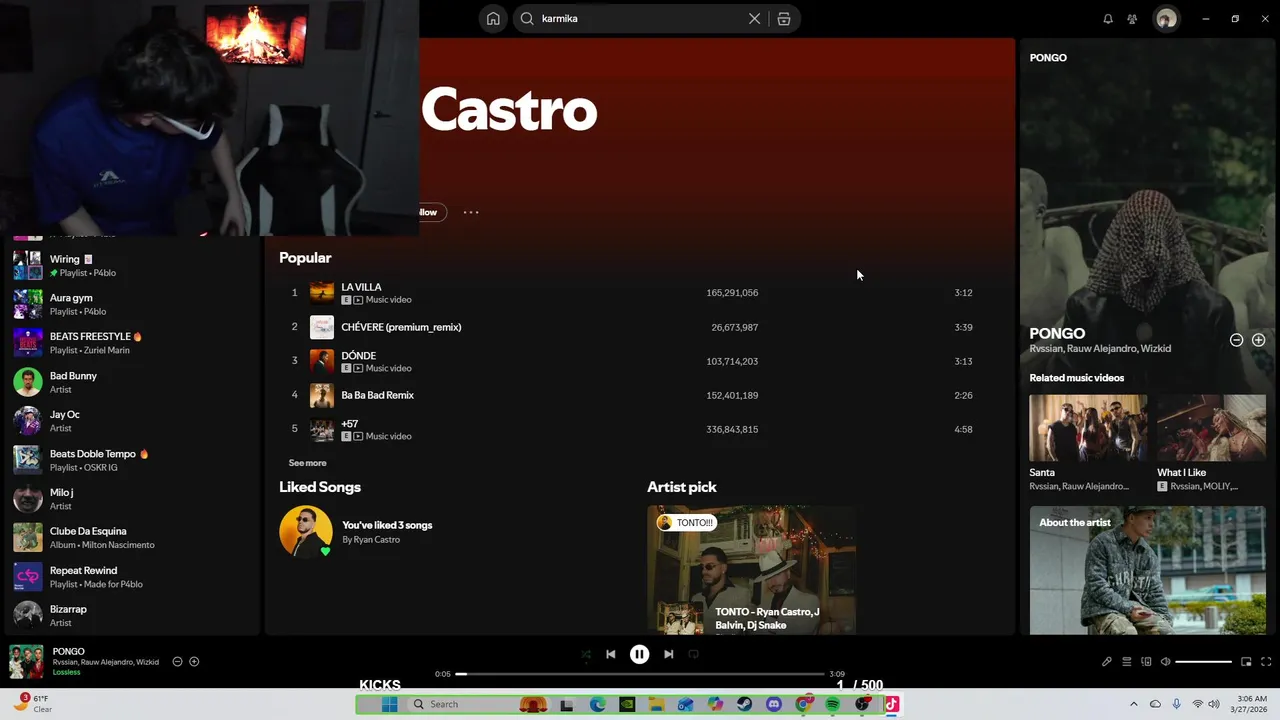Open TikTok from the taskbar
Screen dimensions: 1280x720
[891, 704]
